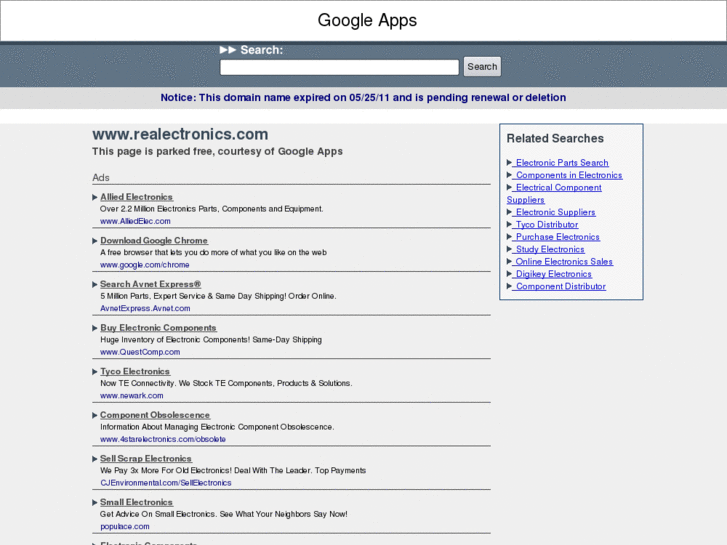Click arrow bullet beside Sell Scrap Electronics

(x=95, y=459)
